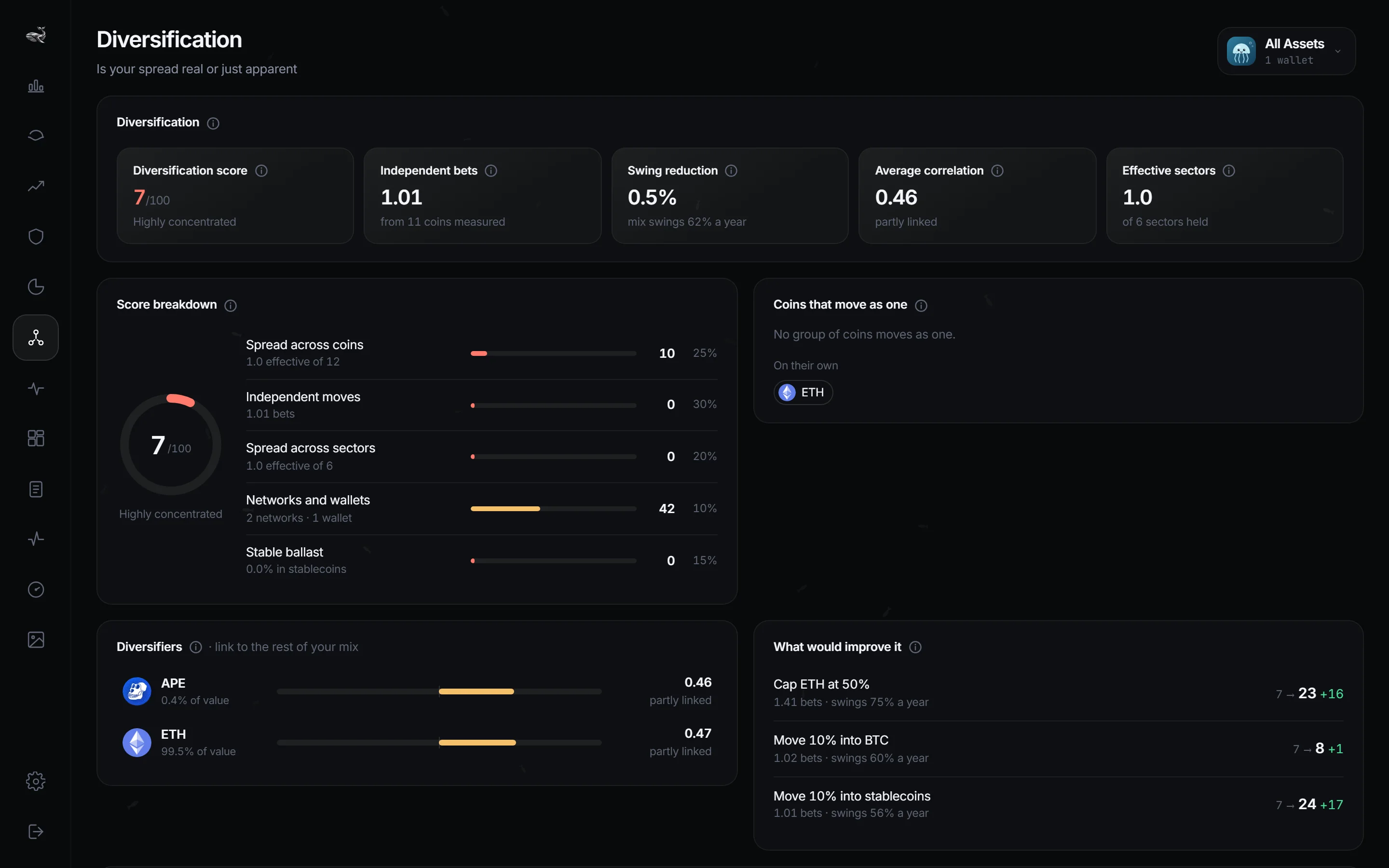Open the gauge dial sidebar icon
The width and height of the screenshot is (1389, 868).
coord(36,590)
